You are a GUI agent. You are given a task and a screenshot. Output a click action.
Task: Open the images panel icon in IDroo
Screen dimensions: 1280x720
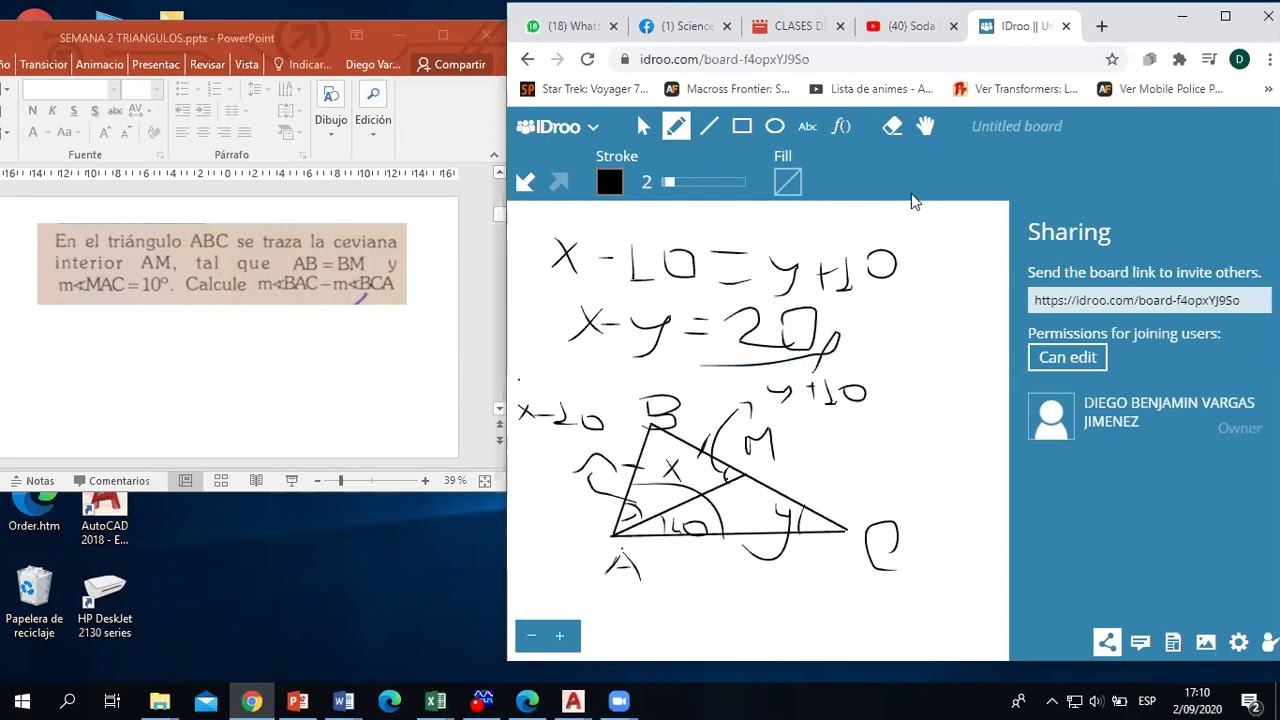[1206, 643]
